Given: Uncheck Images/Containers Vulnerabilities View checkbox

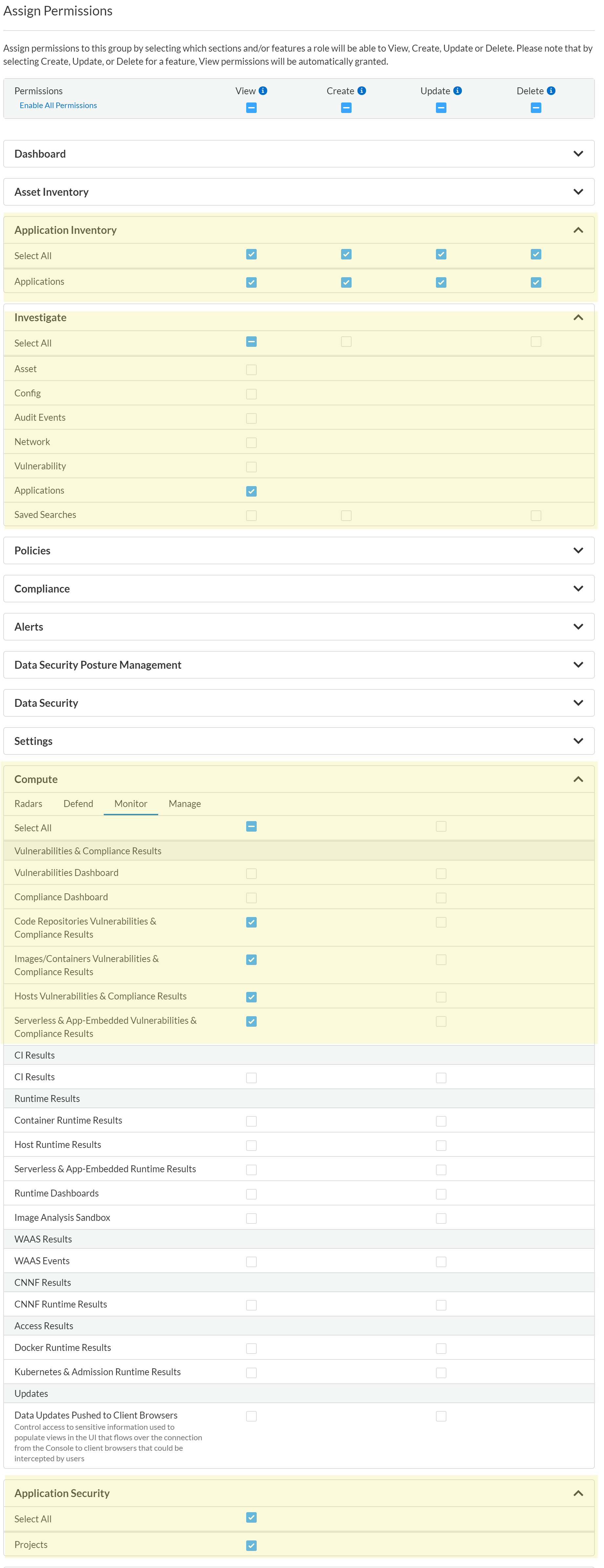Looking at the screenshot, I should click(x=251, y=959).
